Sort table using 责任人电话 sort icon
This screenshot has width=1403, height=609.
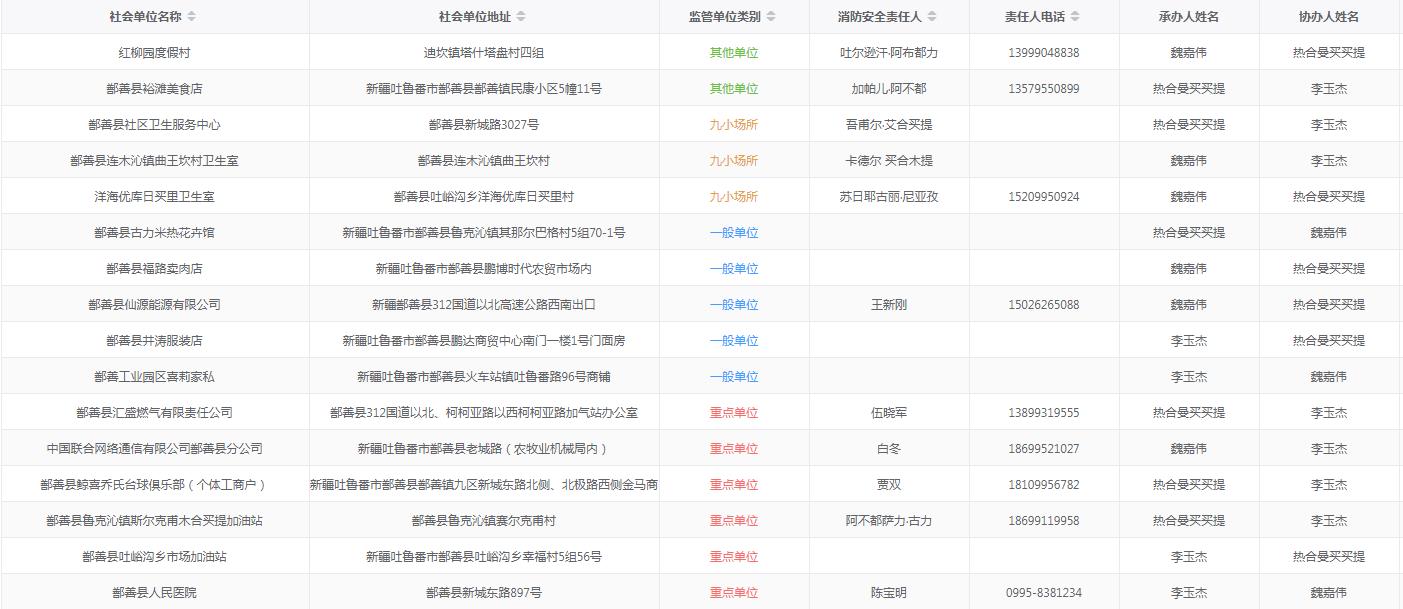(x=1075, y=17)
